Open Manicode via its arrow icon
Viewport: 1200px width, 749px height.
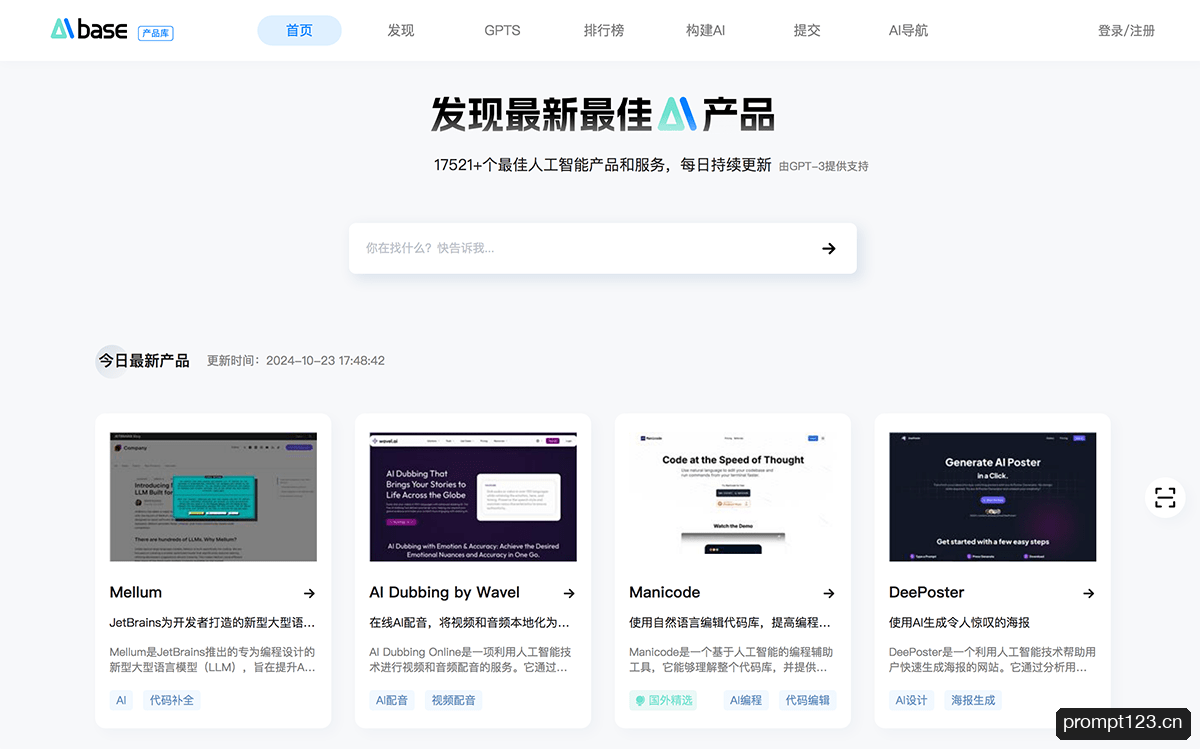pos(829,593)
